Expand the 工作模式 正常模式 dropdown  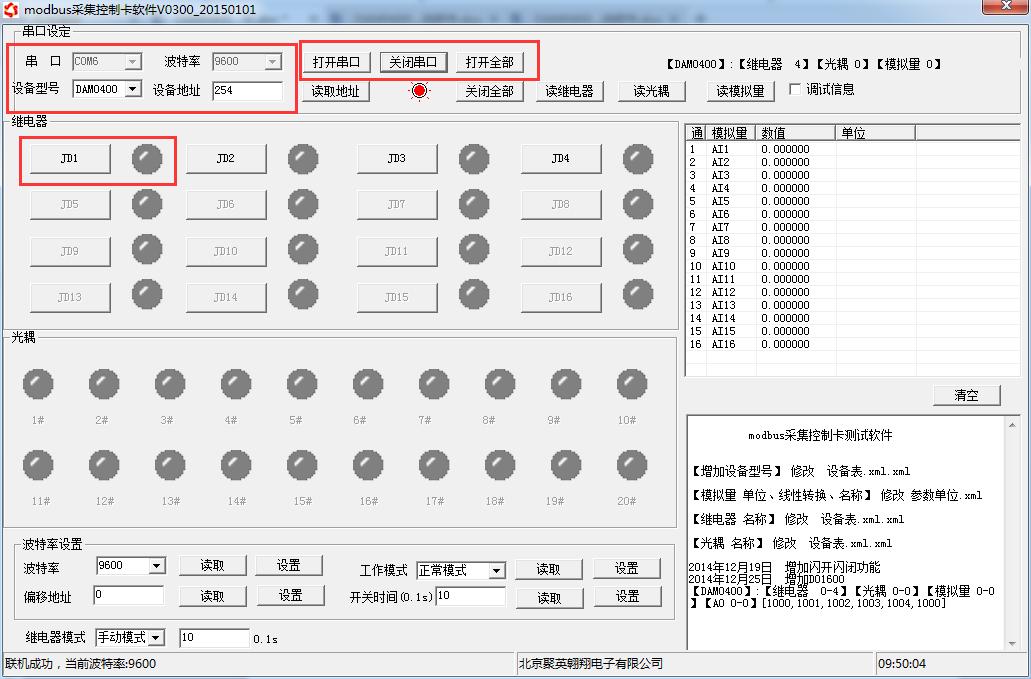497,571
